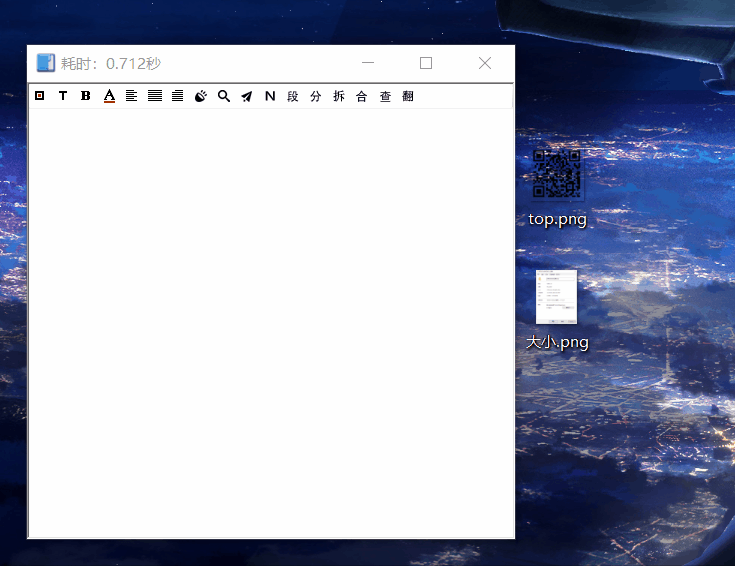Image resolution: width=735 pixels, height=566 pixels.
Task: Click the paper plane send icon
Action: tap(247, 96)
